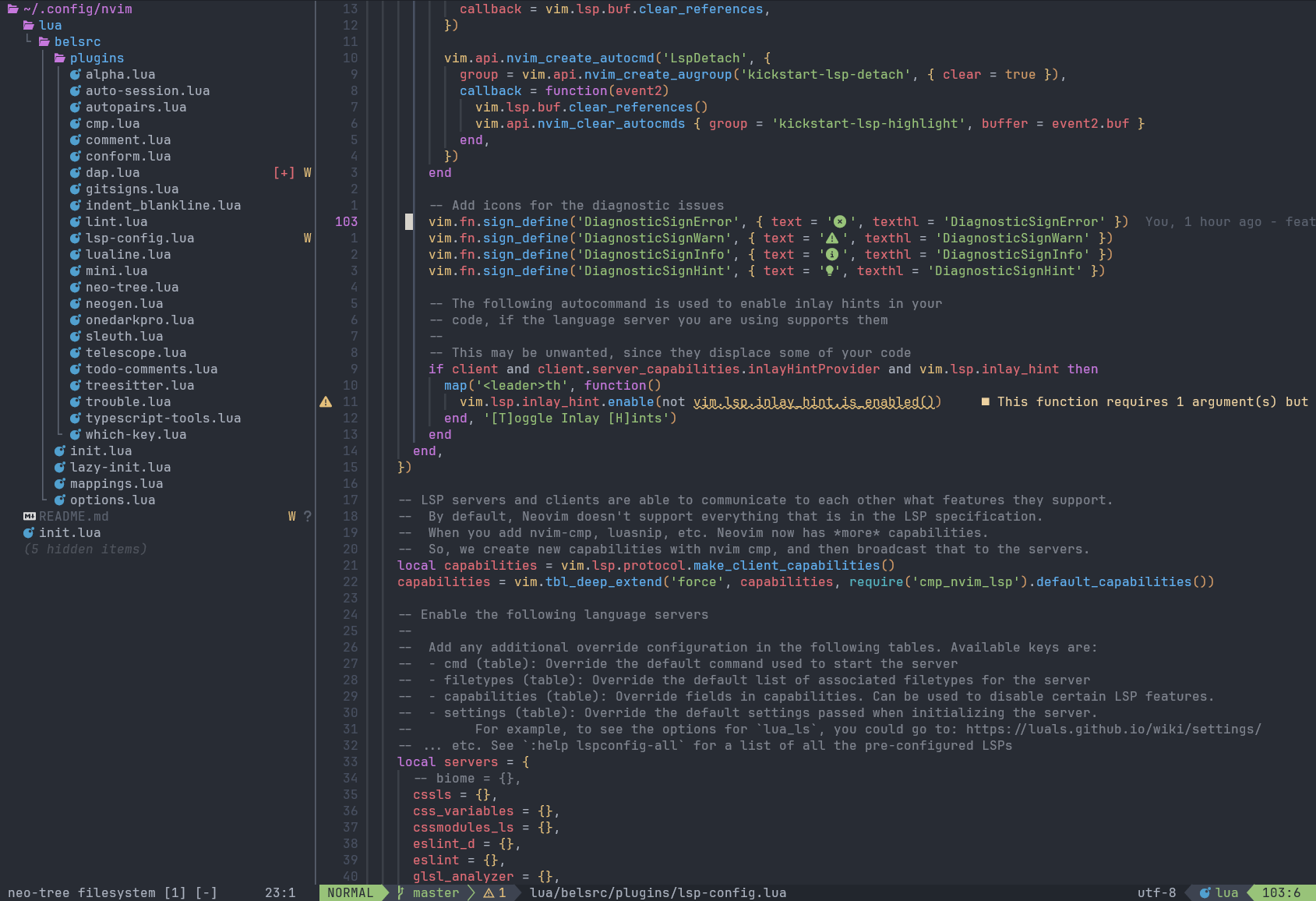Viewport: 1316px width, 901px height.
Task: Open typescript-tools.lua from the tree
Action: pyautogui.click(x=164, y=419)
